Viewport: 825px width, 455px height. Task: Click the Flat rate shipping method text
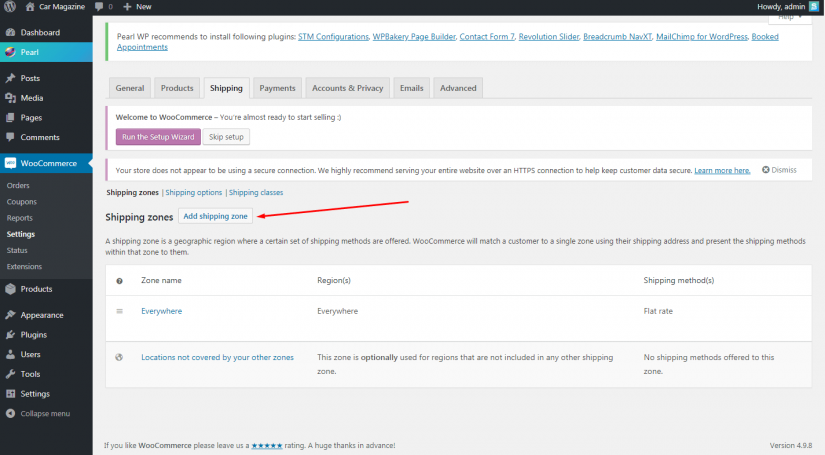658,311
